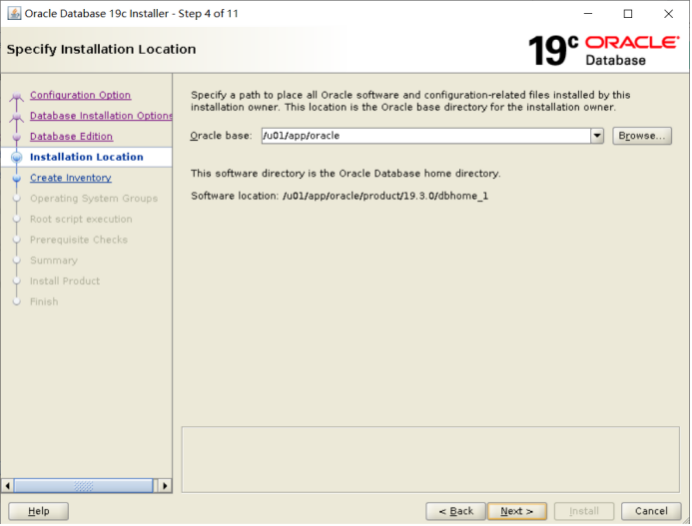The width and height of the screenshot is (692, 526).
Task: Click the Database Edition step bullet icon
Action: click(x=17, y=137)
